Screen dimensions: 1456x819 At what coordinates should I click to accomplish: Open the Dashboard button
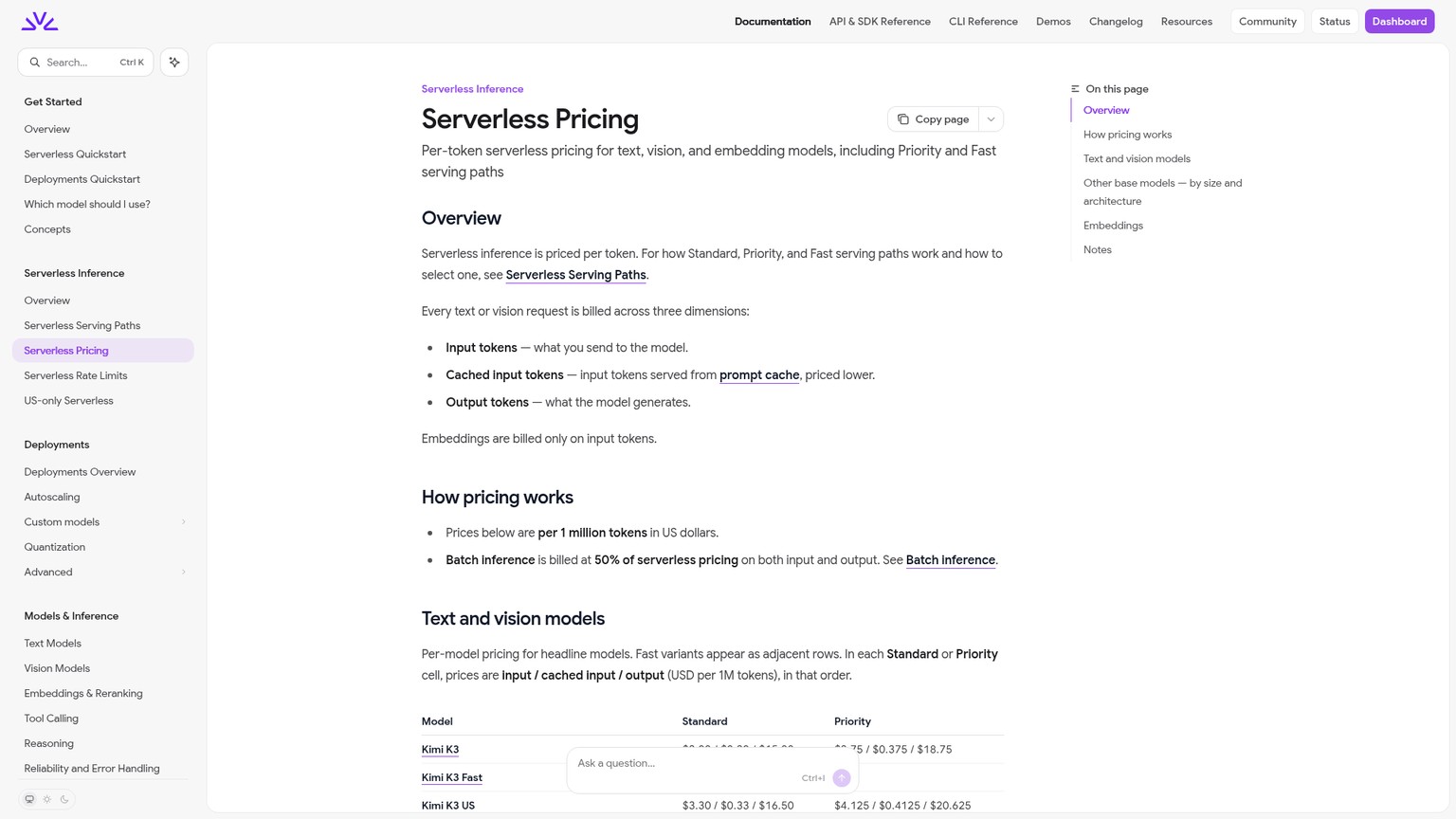(1399, 21)
